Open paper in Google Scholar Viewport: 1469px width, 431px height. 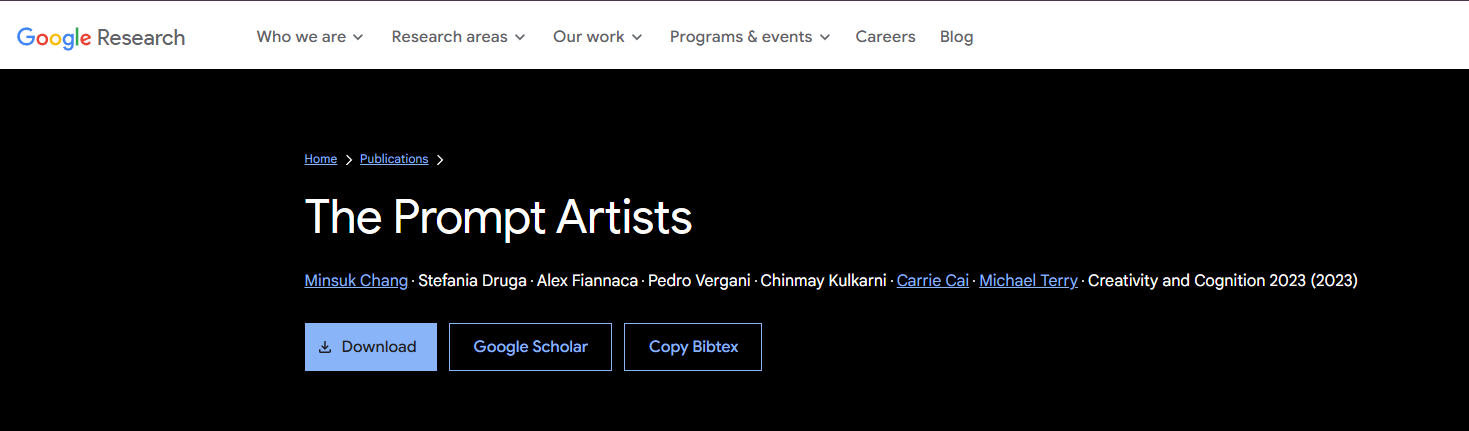[530, 347]
